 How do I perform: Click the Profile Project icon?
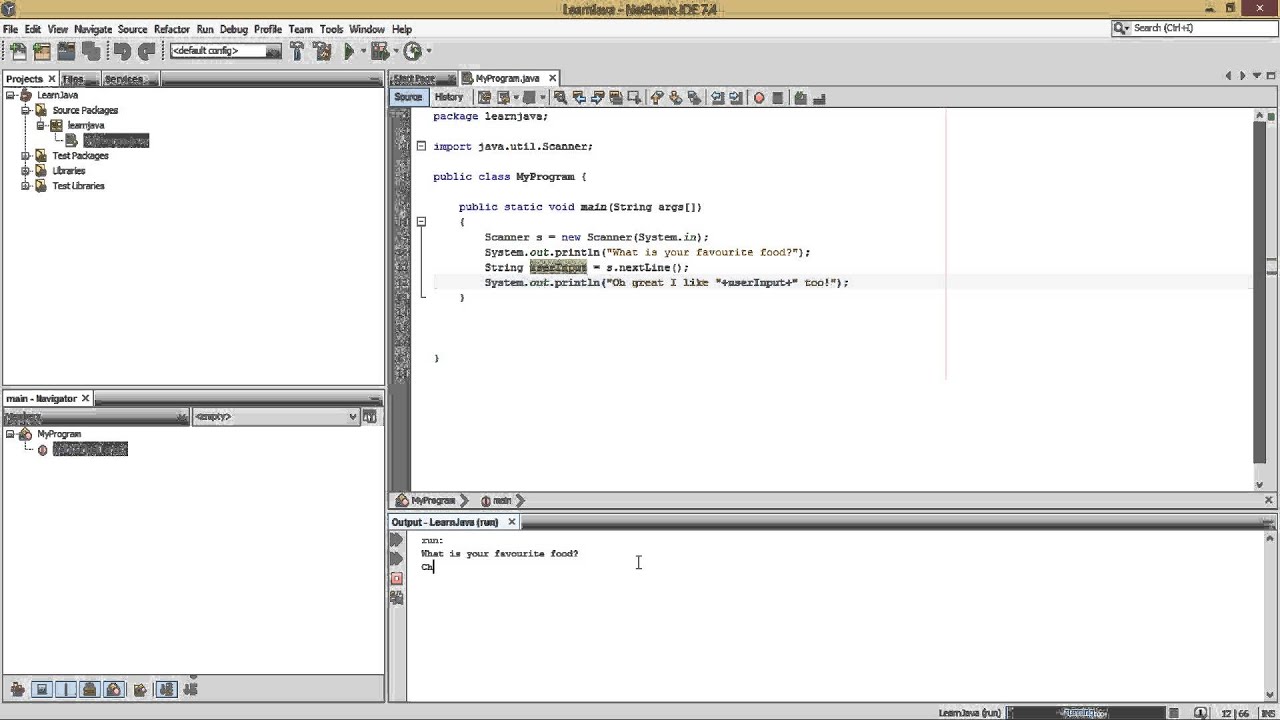[x=412, y=51]
